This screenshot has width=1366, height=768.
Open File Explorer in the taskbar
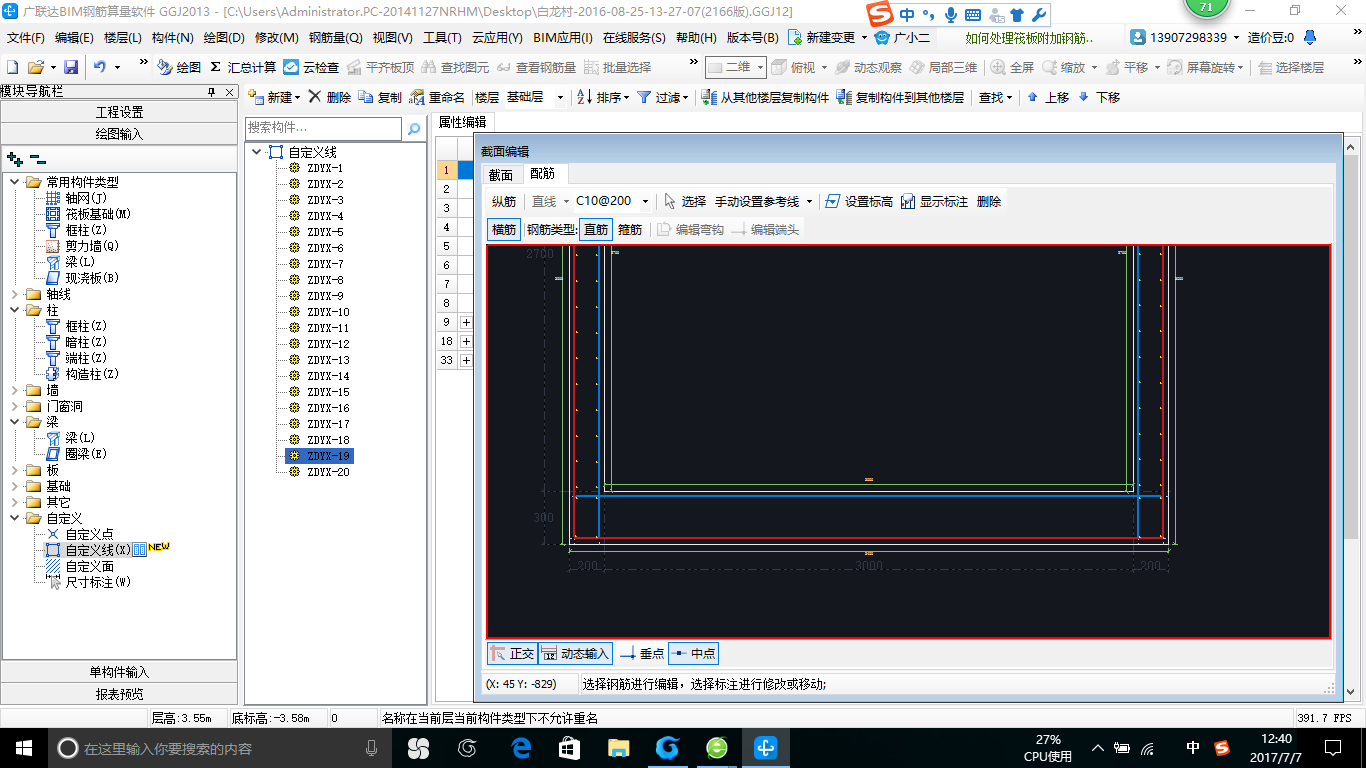[619, 747]
